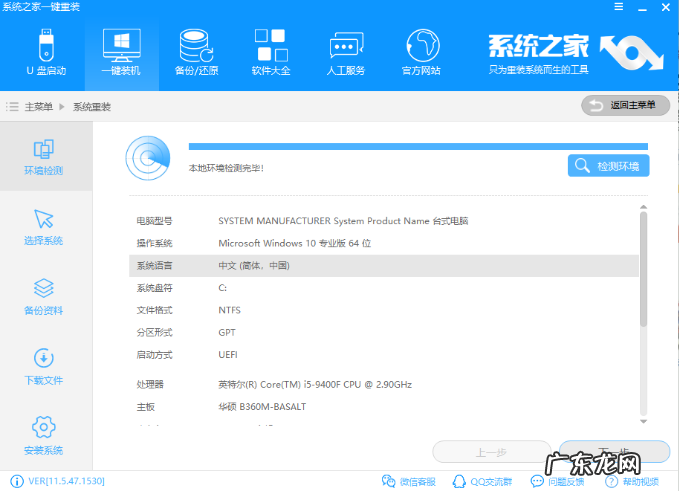Click the scrollbar down arrow

(x=643, y=421)
